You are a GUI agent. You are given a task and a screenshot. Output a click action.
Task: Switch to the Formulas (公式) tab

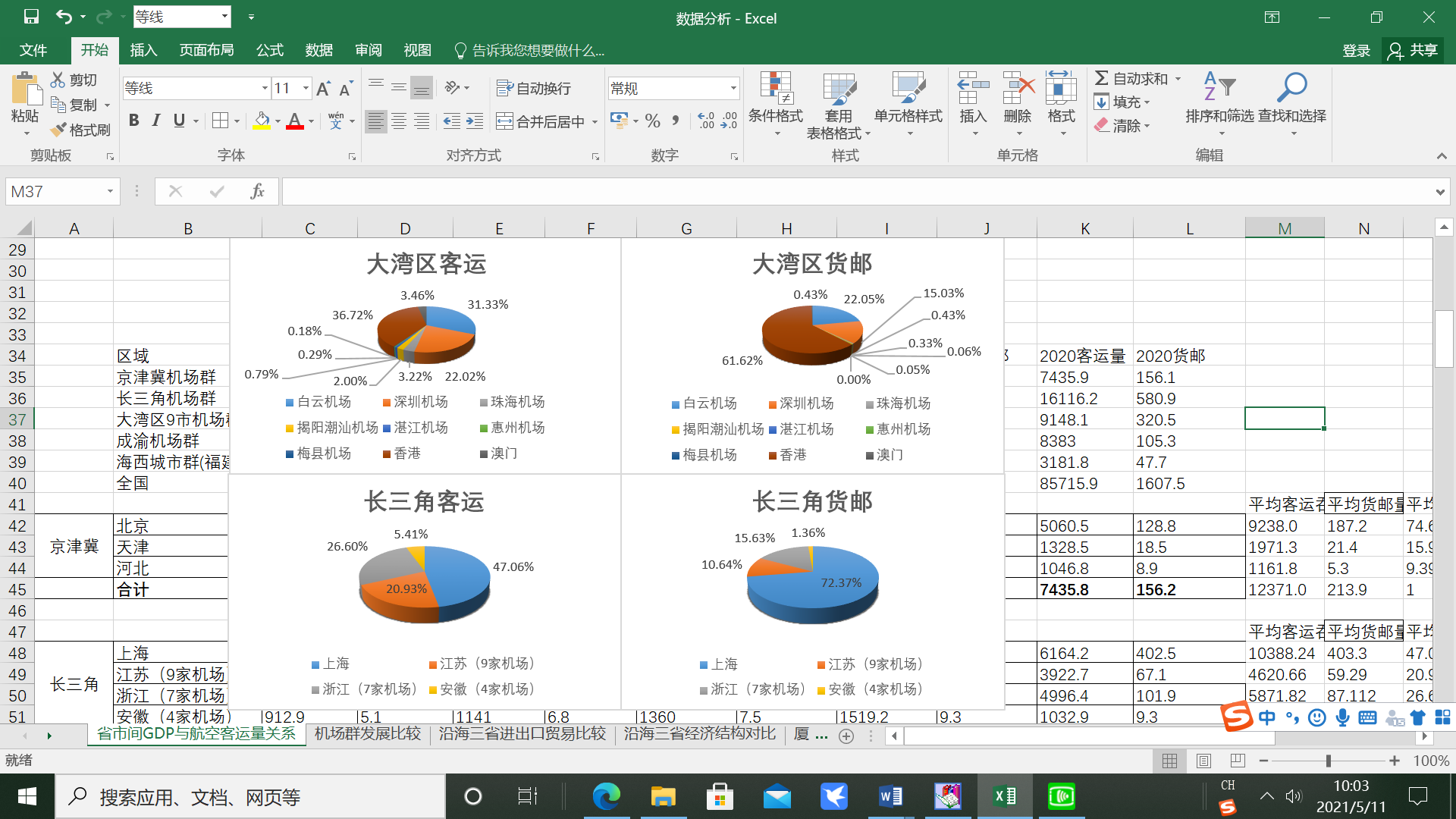click(269, 50)
